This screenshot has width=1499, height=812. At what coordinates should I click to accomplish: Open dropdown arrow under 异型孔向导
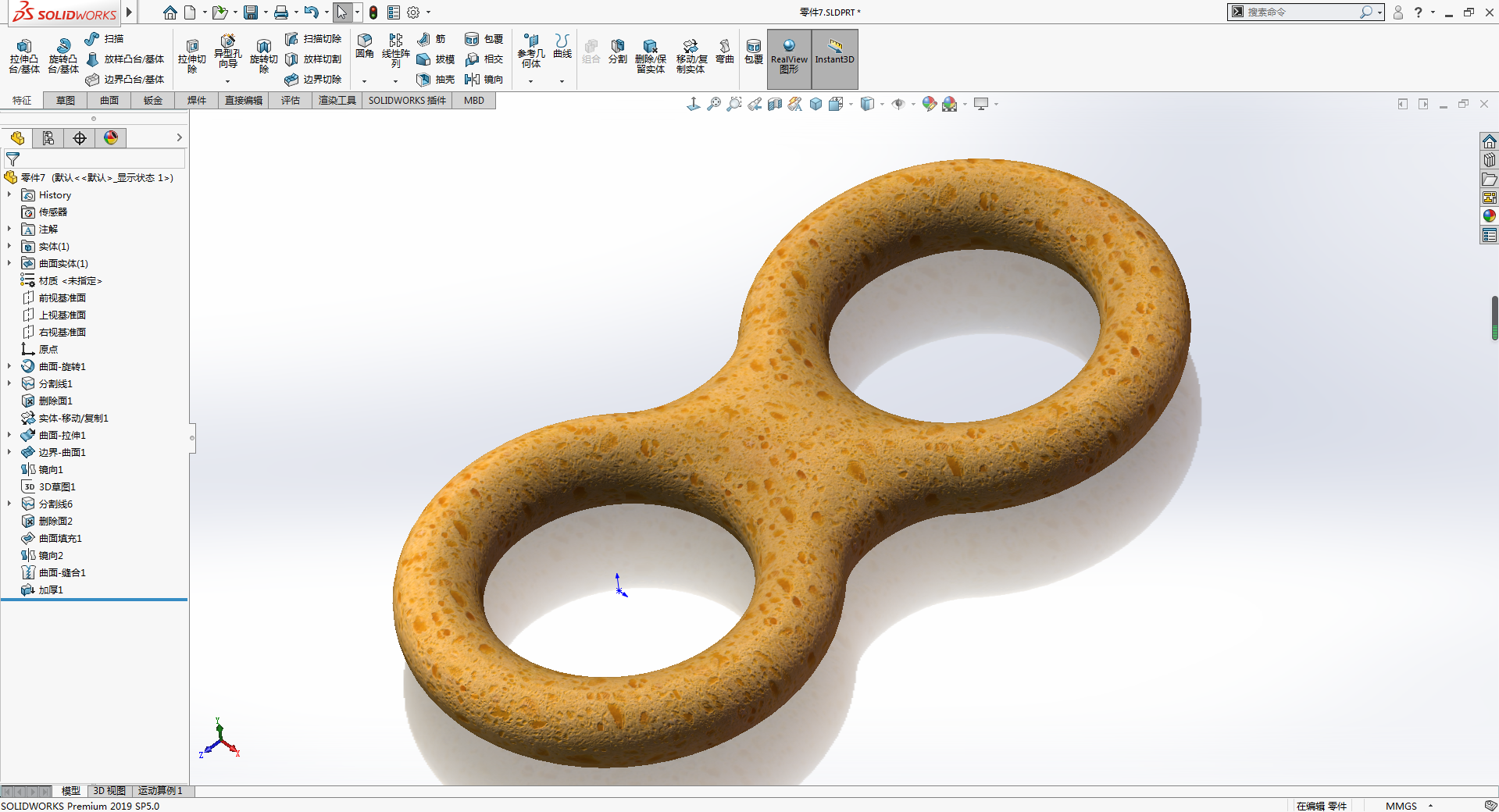[227, 81]
